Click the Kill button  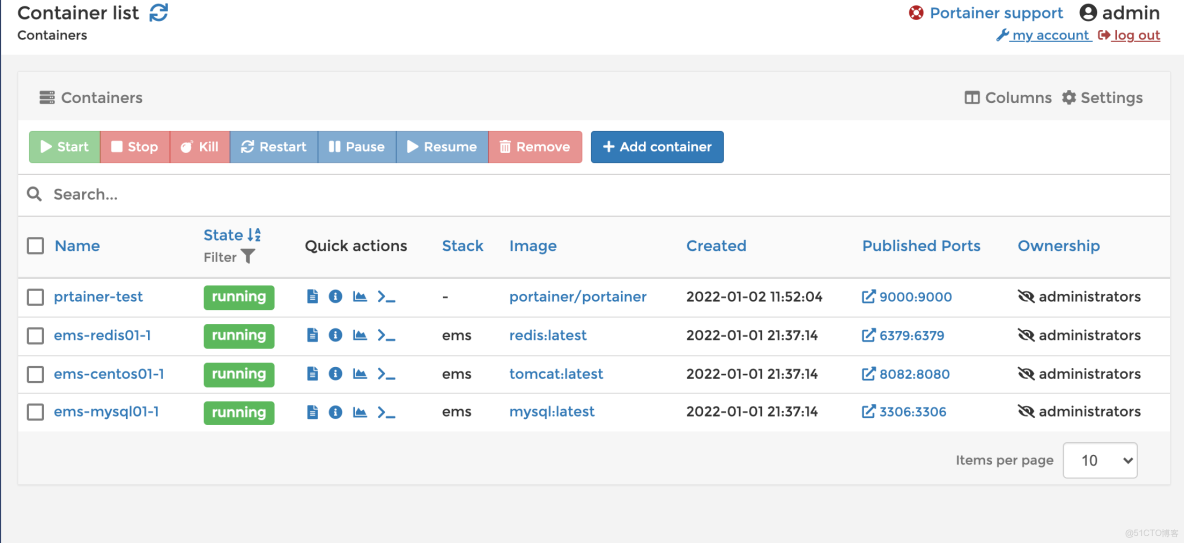pos(199,147)
